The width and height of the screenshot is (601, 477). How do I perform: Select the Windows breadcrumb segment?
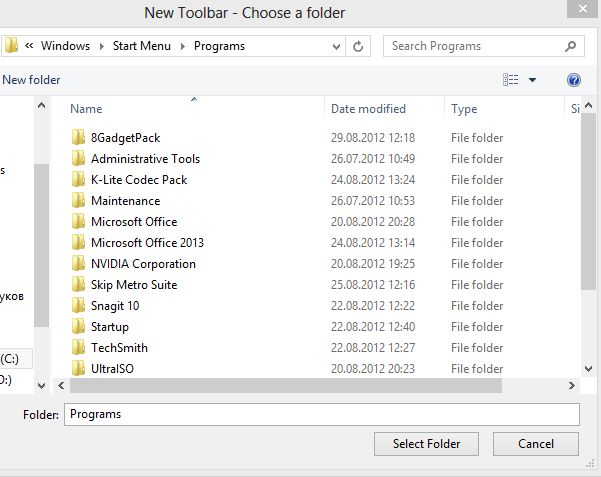66,46
